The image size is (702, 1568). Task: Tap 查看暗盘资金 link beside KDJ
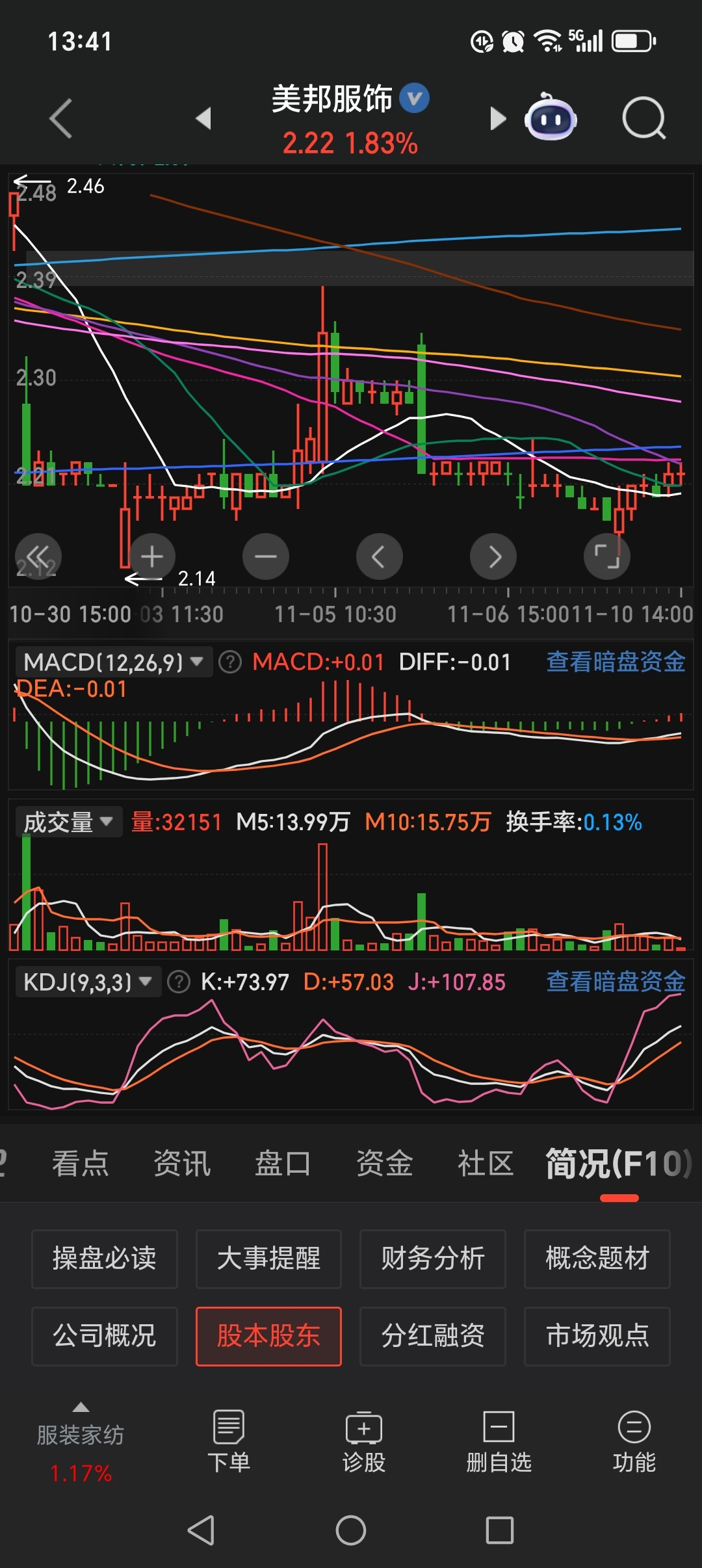616,982
